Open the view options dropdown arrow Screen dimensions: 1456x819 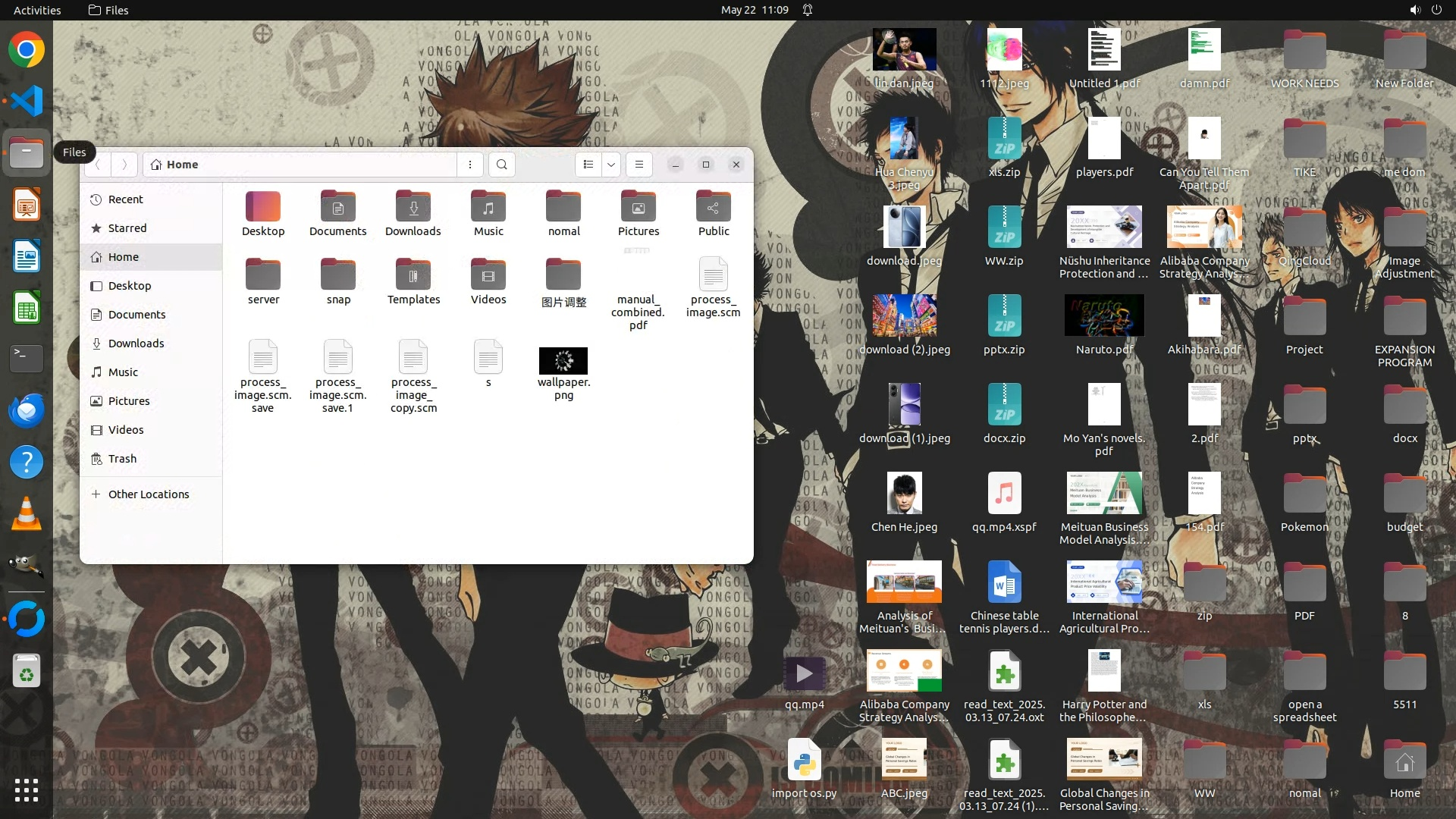(x=611, y=165)
